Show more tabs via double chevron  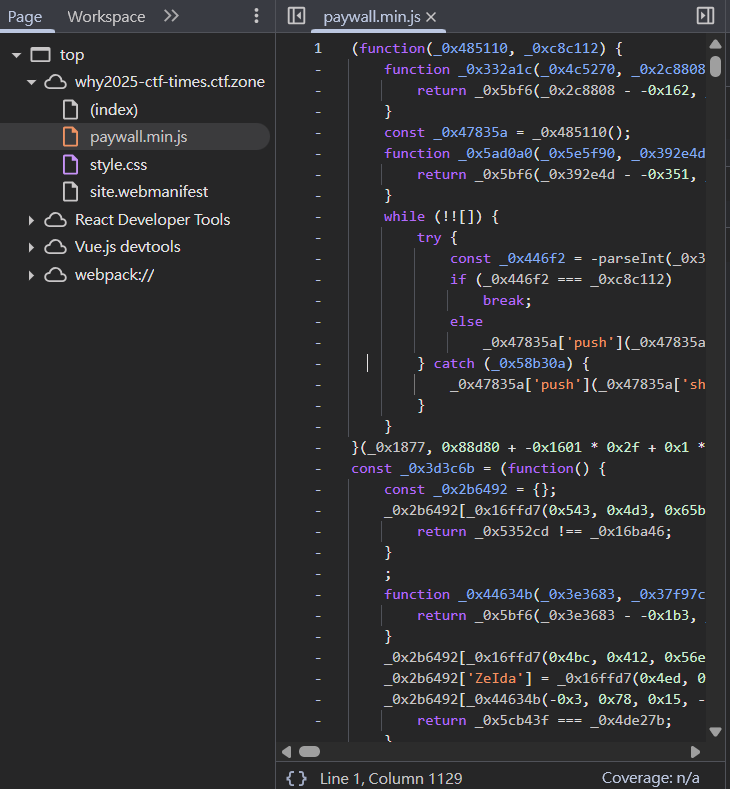pyautogui.click(x=171, y=16)
